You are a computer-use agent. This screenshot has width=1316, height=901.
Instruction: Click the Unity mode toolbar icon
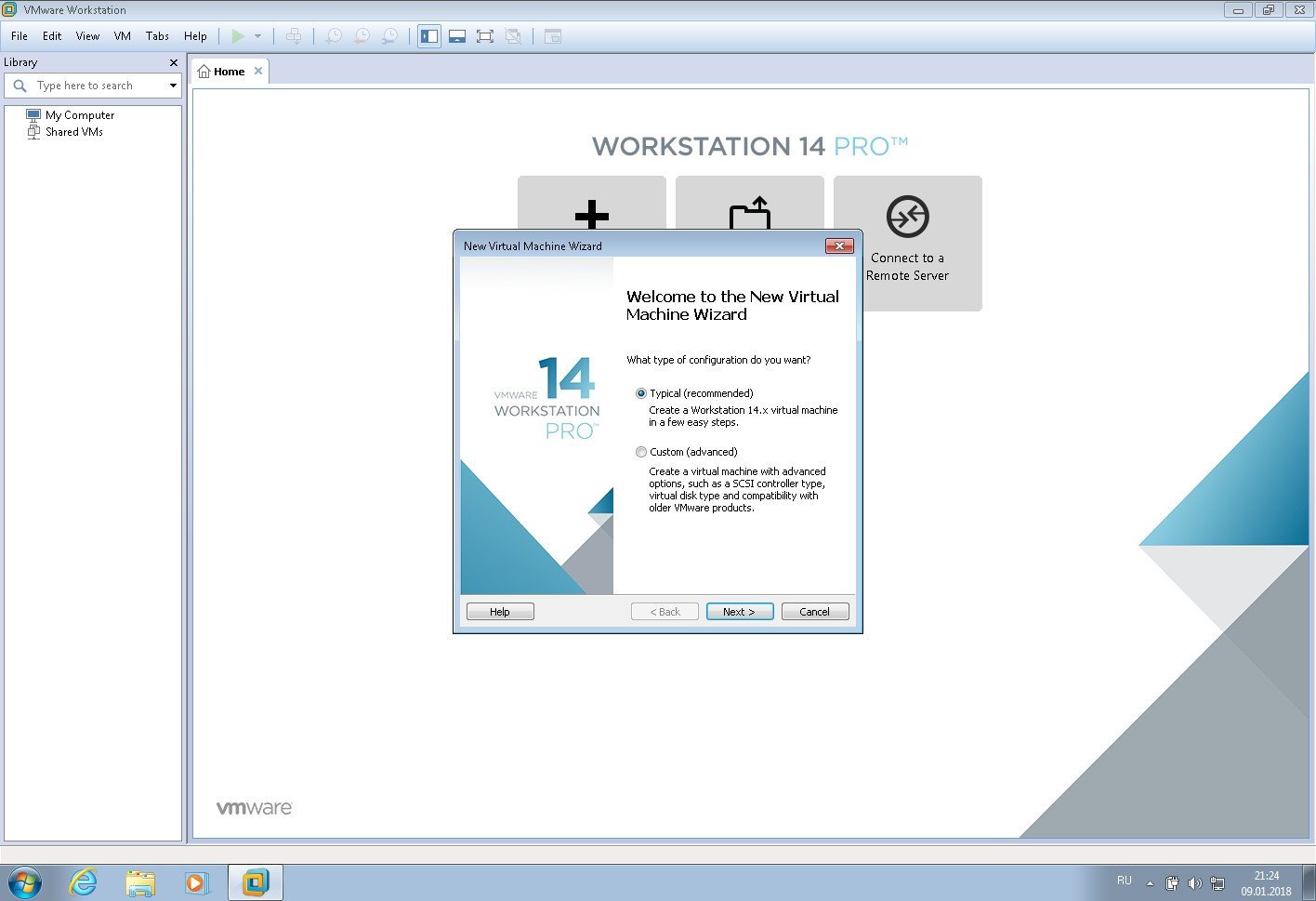(x=513, y=36)
